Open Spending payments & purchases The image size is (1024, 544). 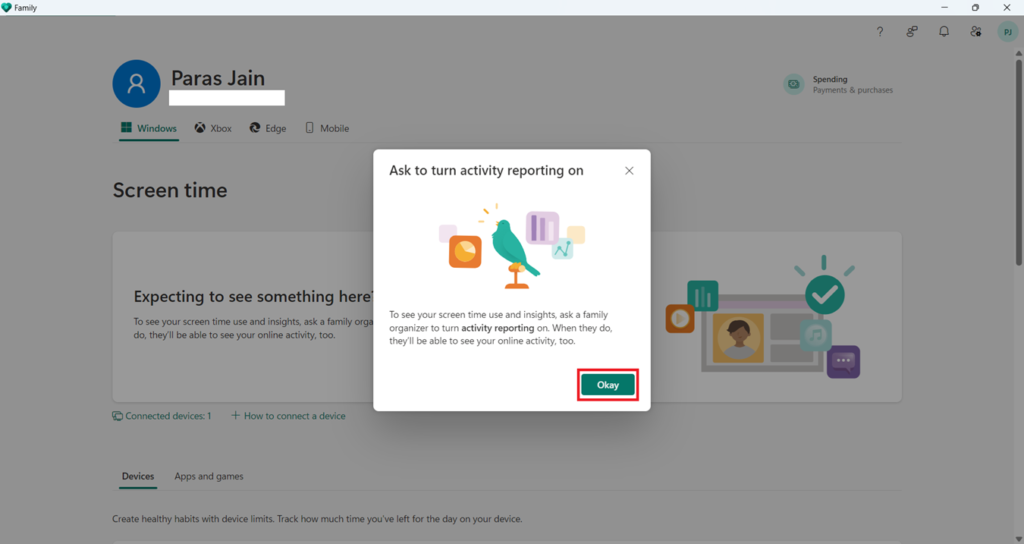pyautogui.click(x=839, y=84)
